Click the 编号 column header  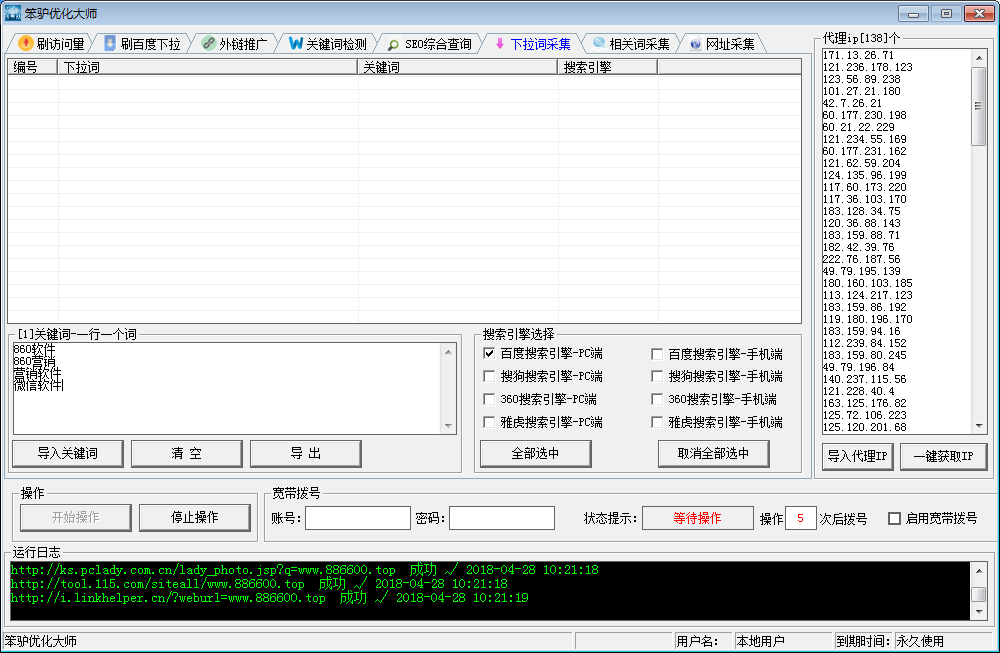tap(33, 67)
